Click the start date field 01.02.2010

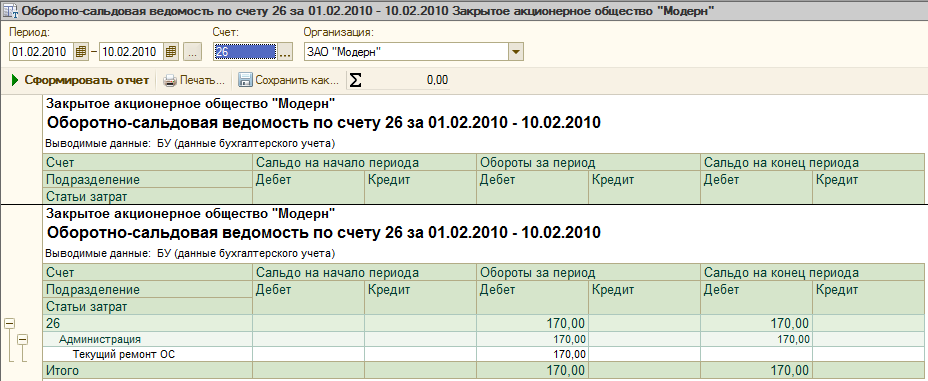point(42,52)
